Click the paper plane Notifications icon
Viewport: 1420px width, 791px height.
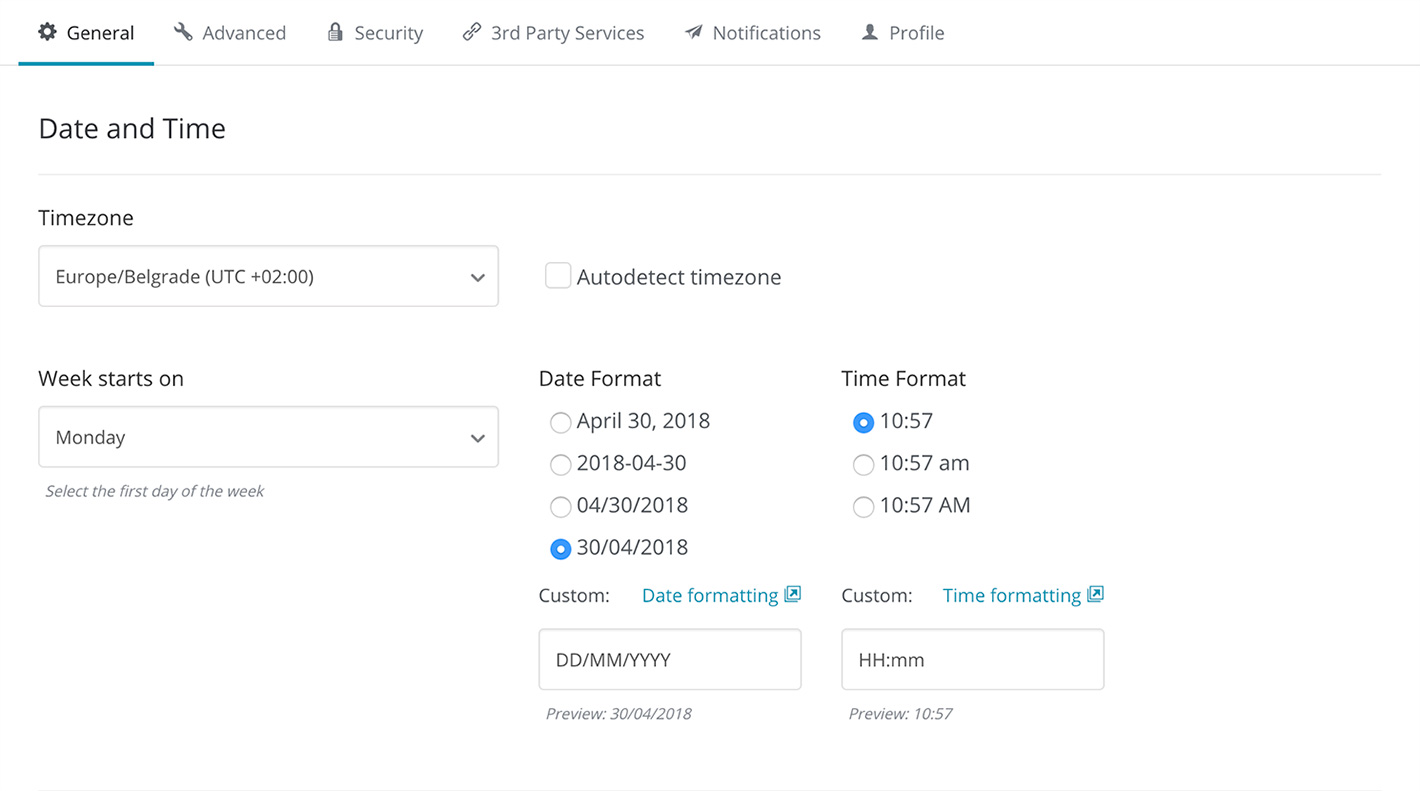693,32
